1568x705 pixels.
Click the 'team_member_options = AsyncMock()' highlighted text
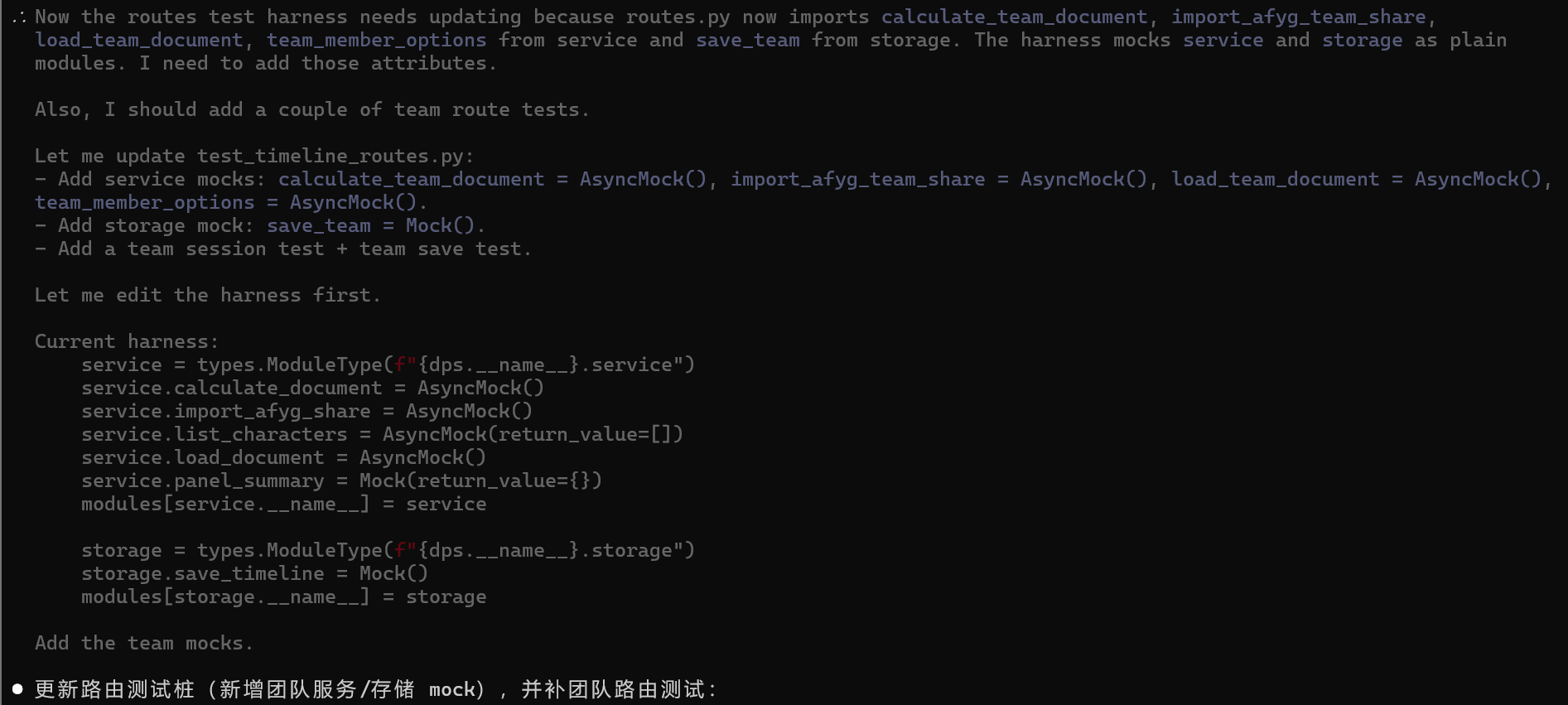[225, 203]
